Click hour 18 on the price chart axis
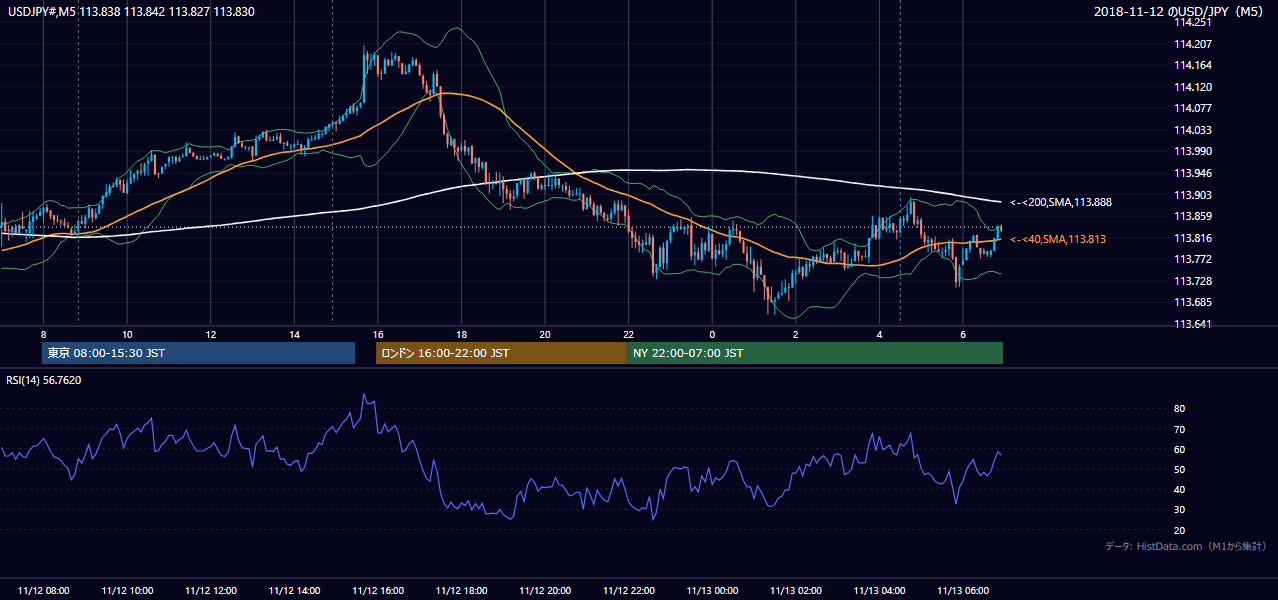Viewport: 1278px width, 600px height. click(x=461, y=333)
